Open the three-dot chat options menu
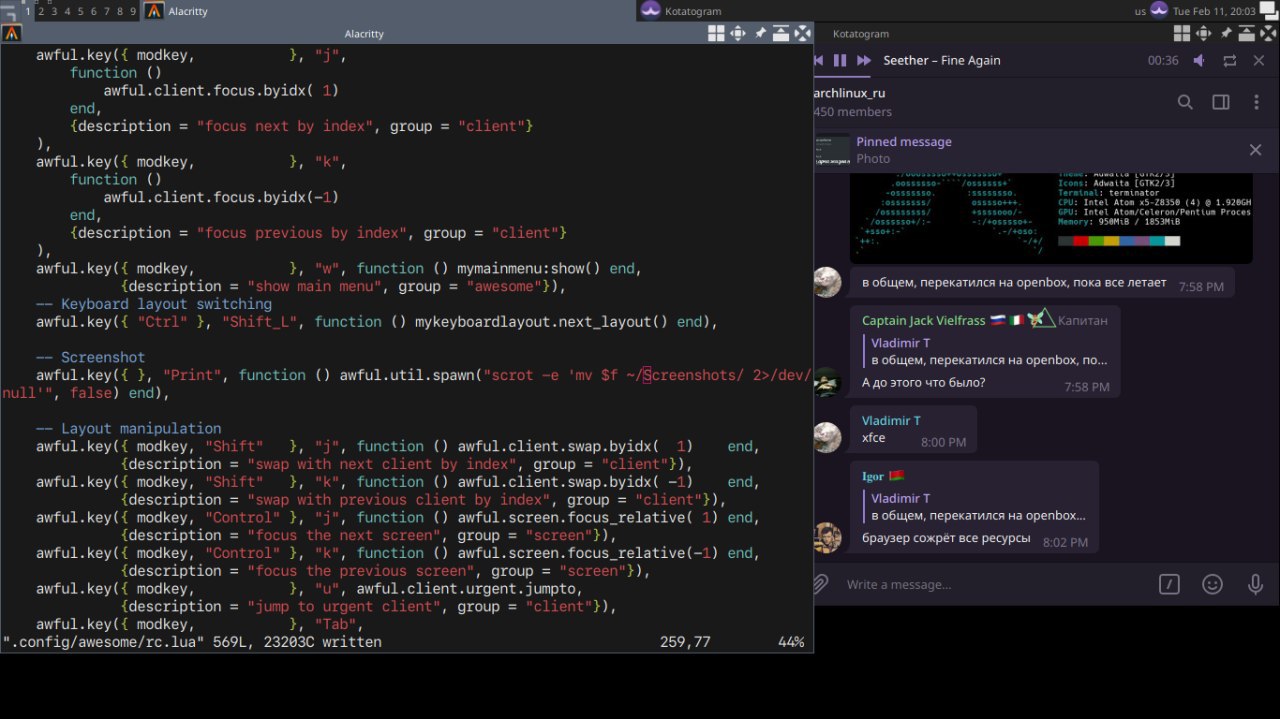This screenshot has height=719, width=1280. (1256, 102)
